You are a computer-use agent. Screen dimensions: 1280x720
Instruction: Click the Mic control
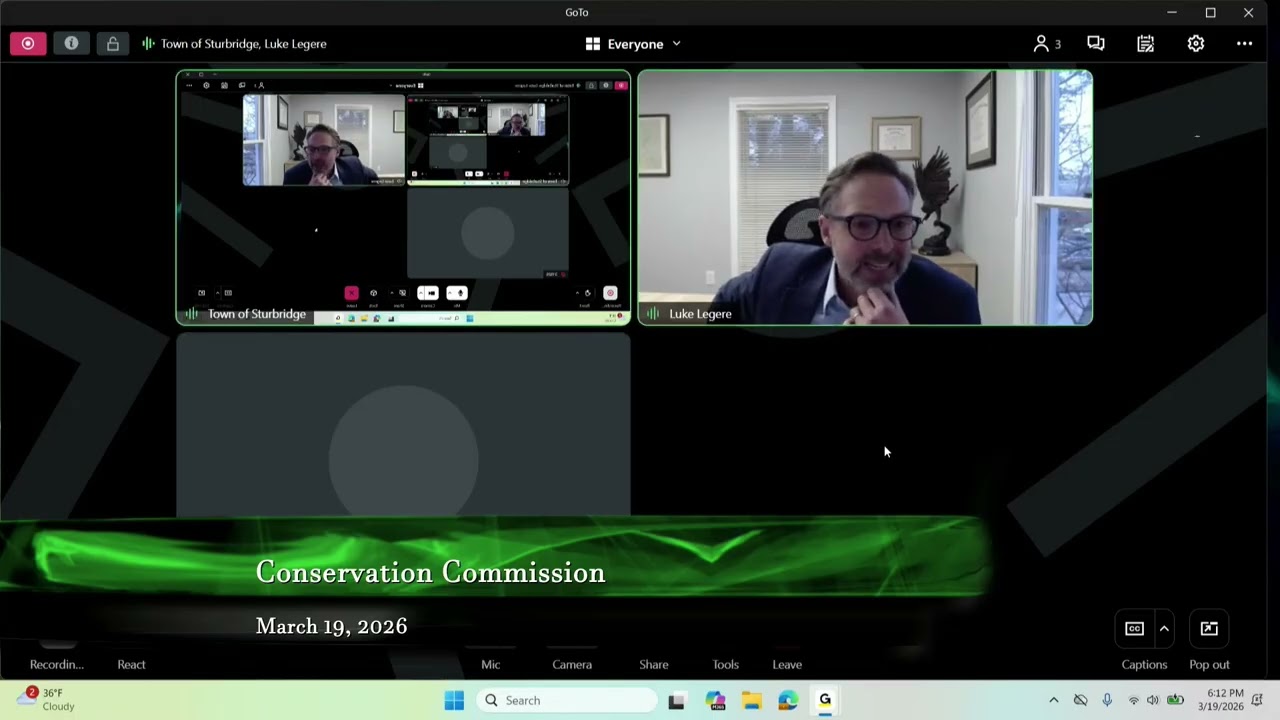(490, 664)
